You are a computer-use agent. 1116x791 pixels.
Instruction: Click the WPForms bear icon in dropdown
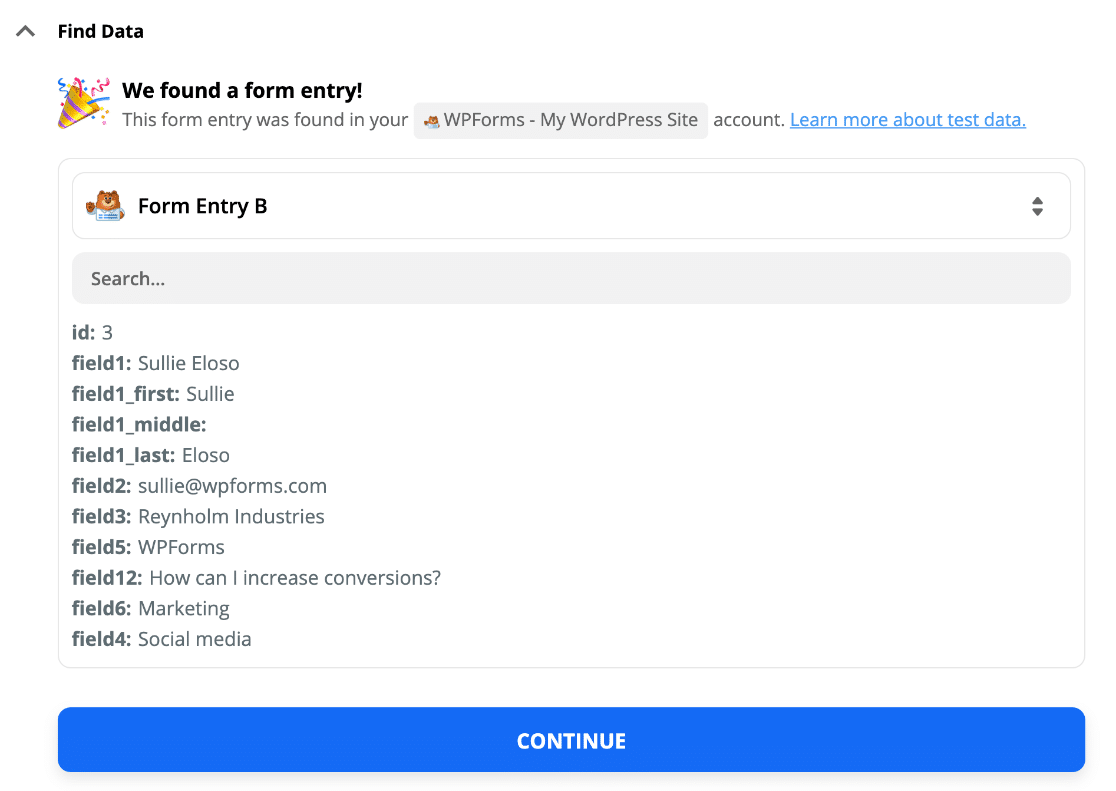pos(105,206)
